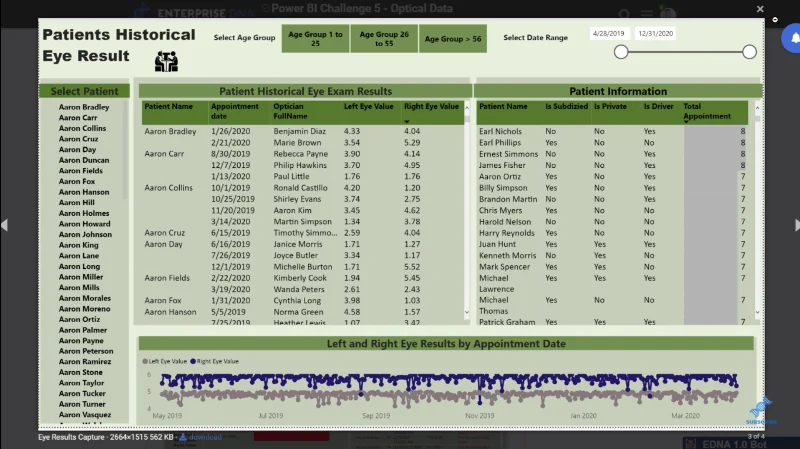The width and height of the screenshot is (800, 449).
Task: Select Aaron Johnson in patient list
Action: click(85, 235)
